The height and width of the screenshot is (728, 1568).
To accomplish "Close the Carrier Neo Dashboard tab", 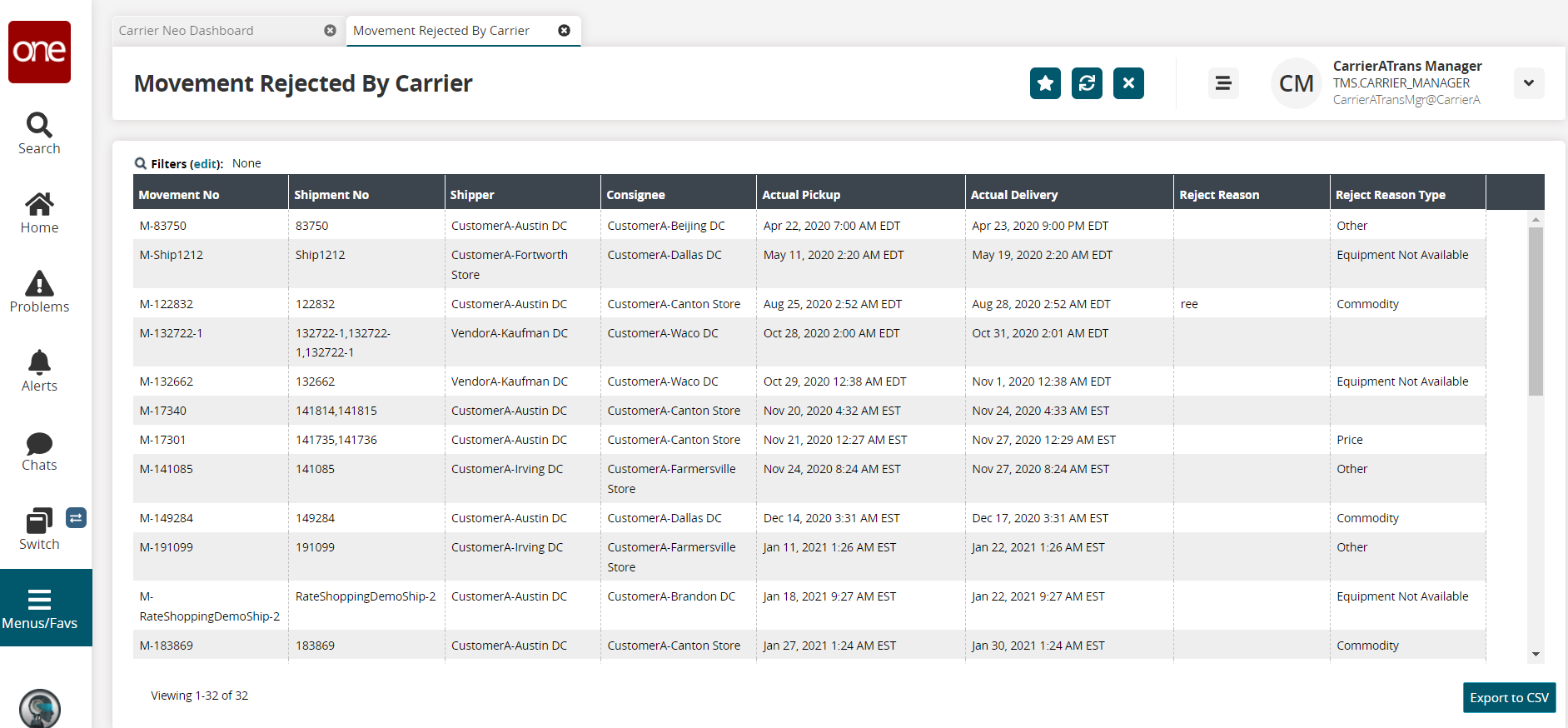I will tap(330, 31).
